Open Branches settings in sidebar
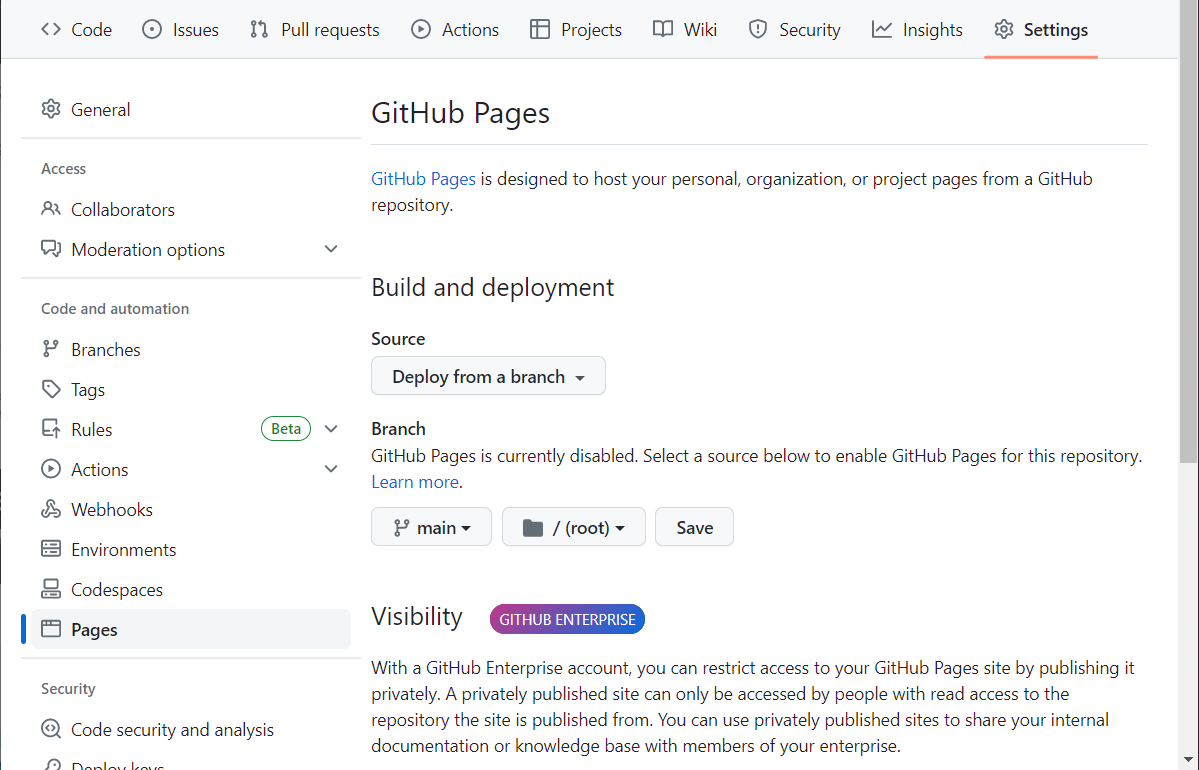 [191, 349]
